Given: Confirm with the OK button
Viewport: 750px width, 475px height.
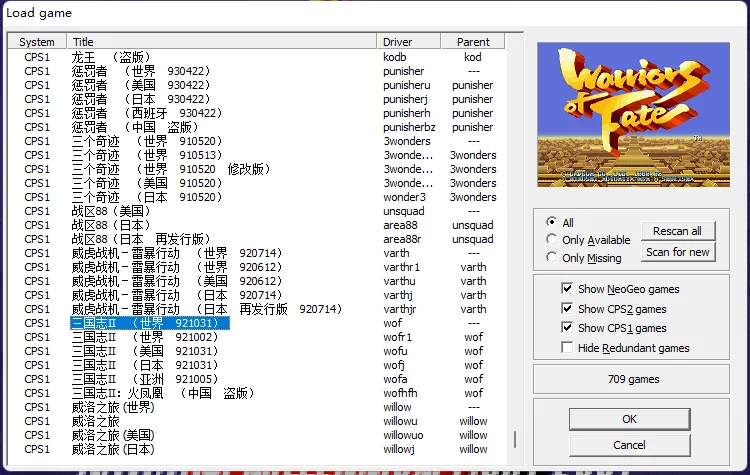Looking at the screenshot, I should (629, 419).
